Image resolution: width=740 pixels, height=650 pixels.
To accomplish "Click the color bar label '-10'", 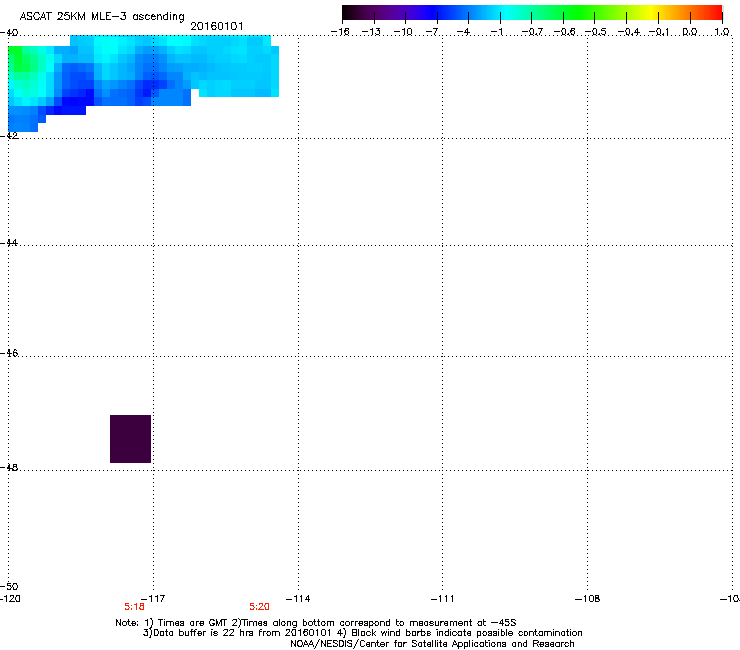I will pos(403,32).
